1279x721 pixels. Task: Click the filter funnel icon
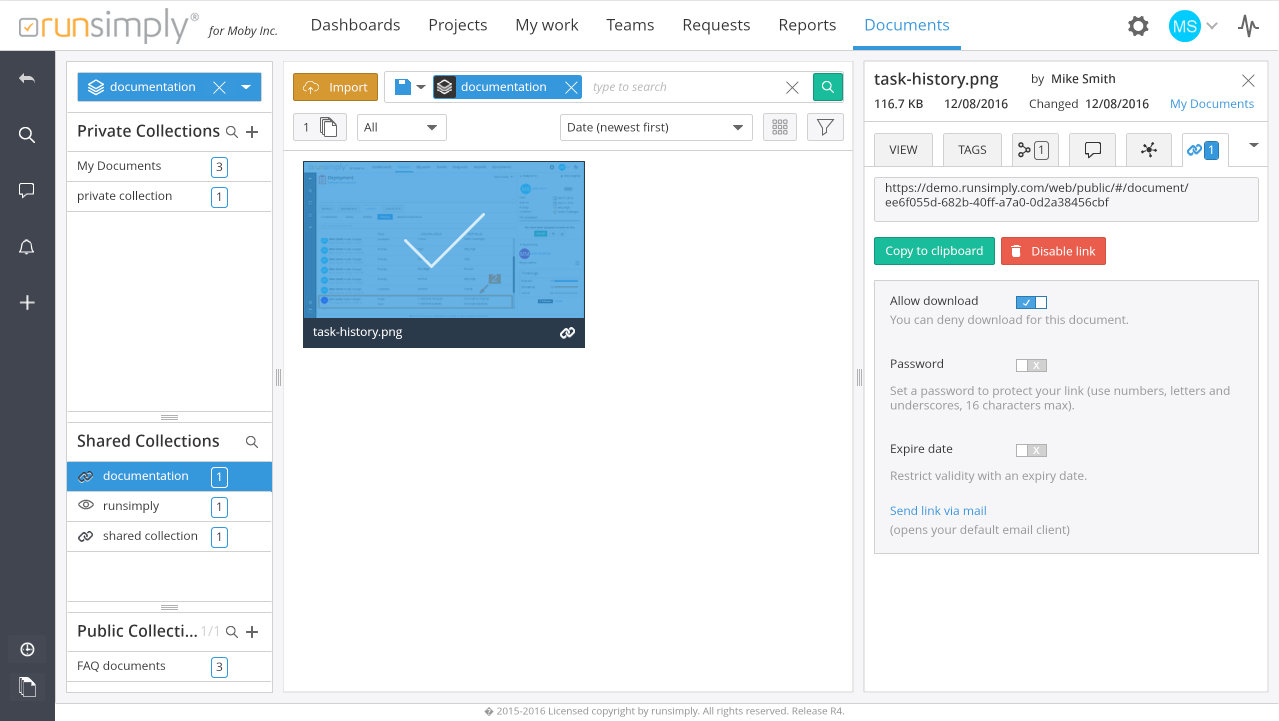825,127
